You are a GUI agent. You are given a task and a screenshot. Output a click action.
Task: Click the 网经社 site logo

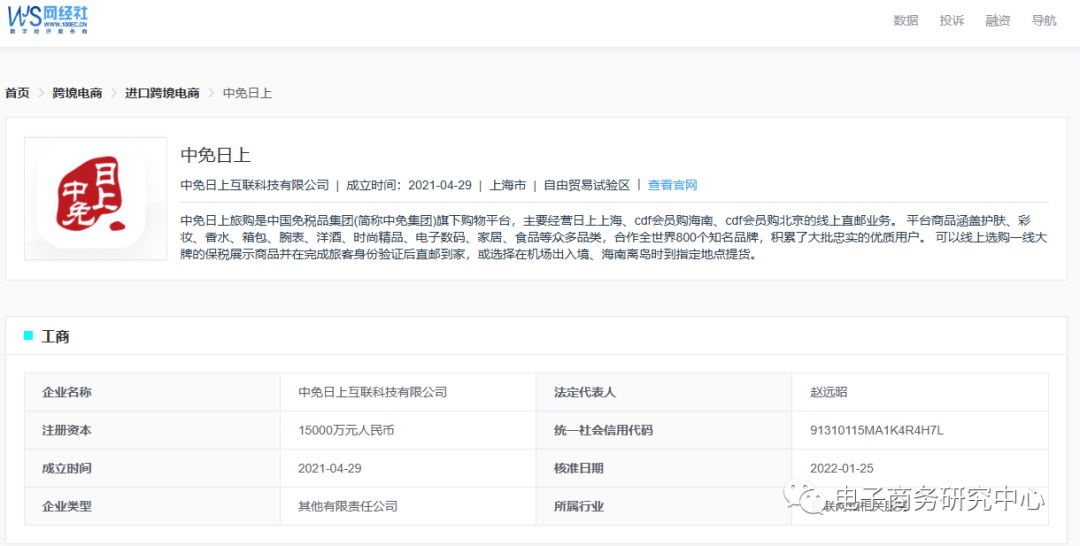[x=48, y=21]
